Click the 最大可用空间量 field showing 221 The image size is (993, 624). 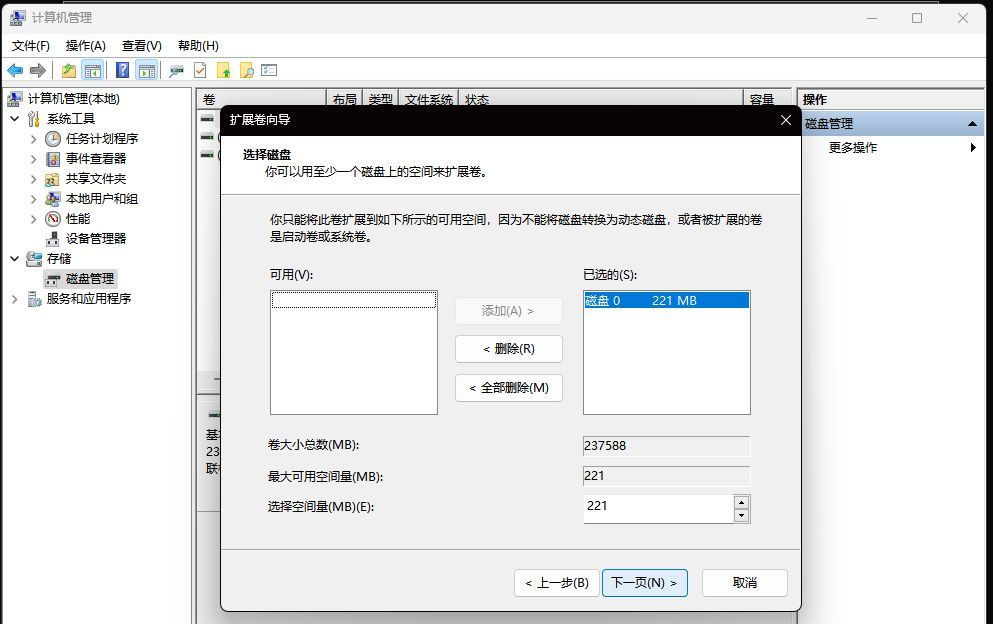coord(666,476)
